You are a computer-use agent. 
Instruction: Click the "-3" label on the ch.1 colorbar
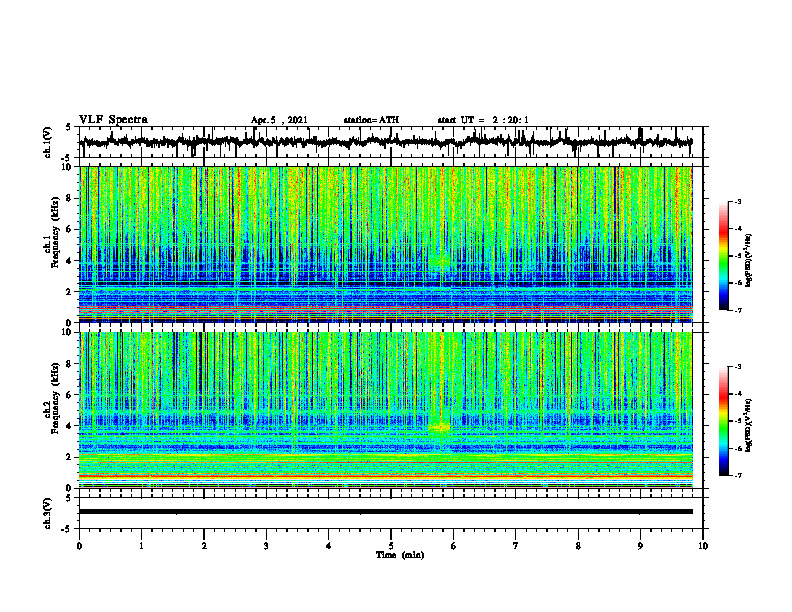point(738,202)
